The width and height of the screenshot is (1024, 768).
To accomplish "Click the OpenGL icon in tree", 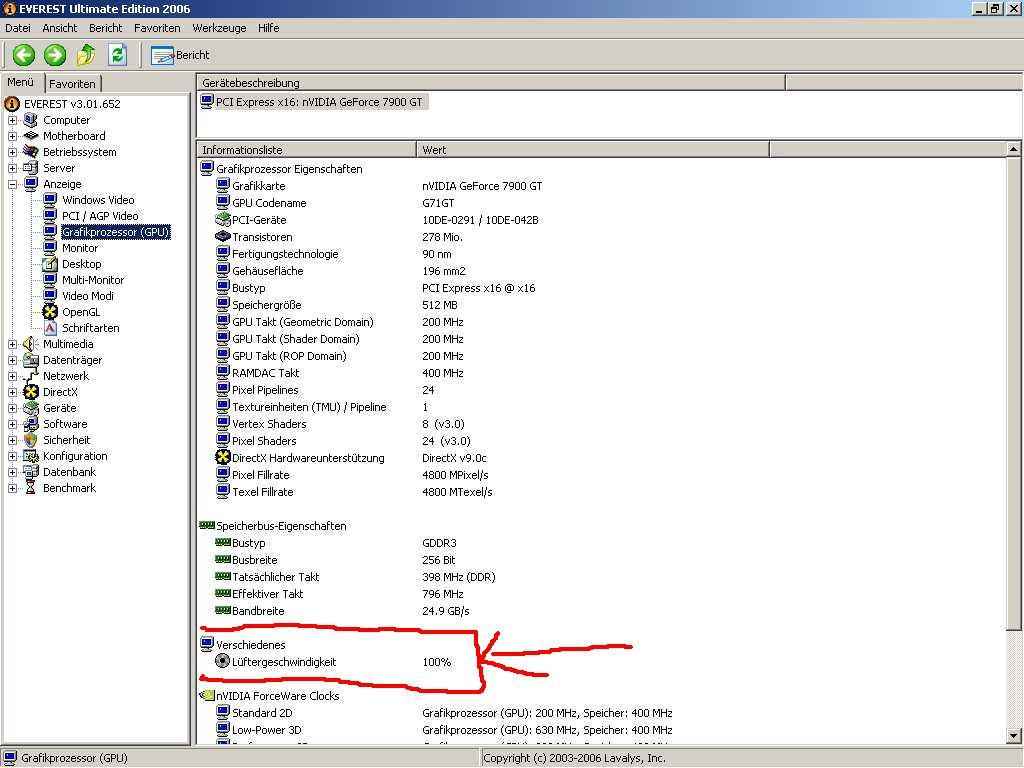I will point(50,312).
